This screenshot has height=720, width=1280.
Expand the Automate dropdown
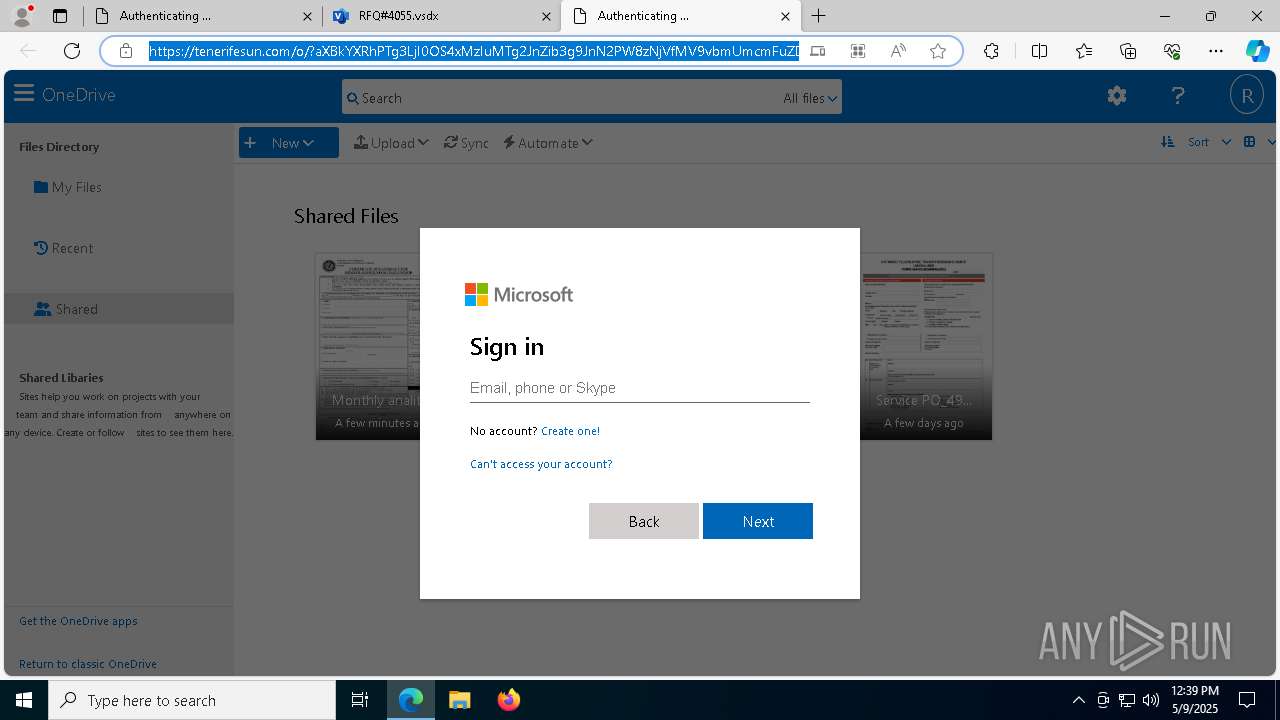(x=548, y=143)
